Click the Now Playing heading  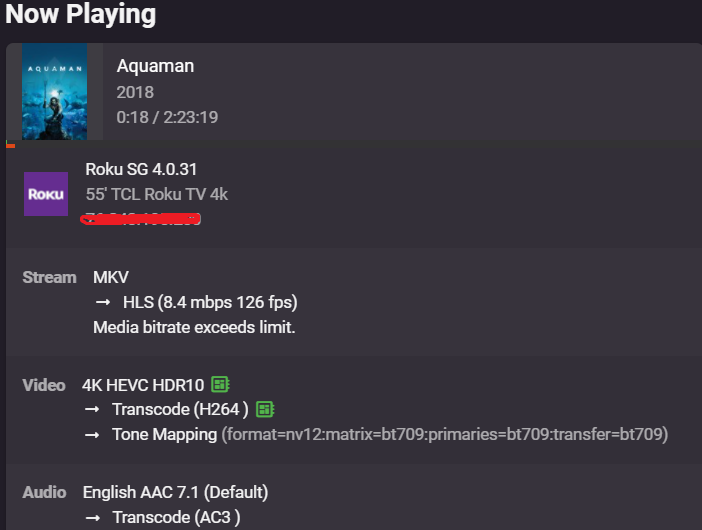[x=81, y=15]
